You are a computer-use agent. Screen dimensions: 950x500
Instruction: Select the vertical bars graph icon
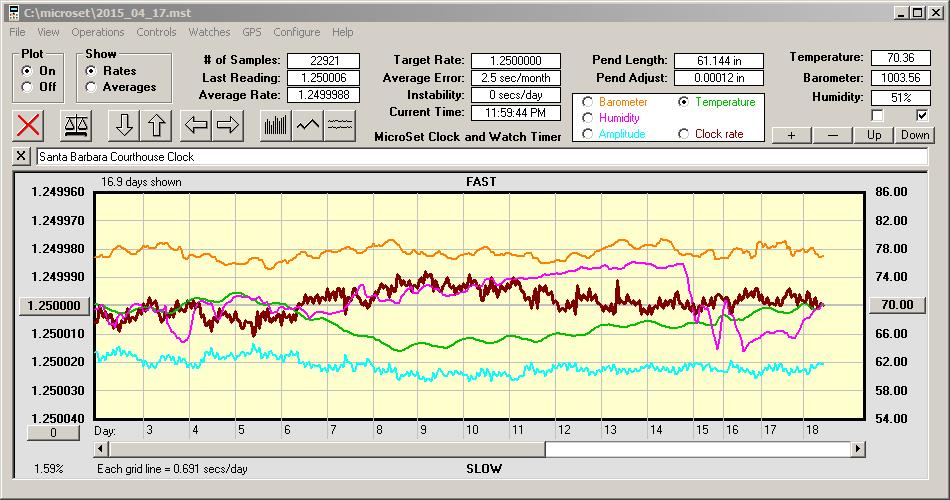click(x=276, y=125)
